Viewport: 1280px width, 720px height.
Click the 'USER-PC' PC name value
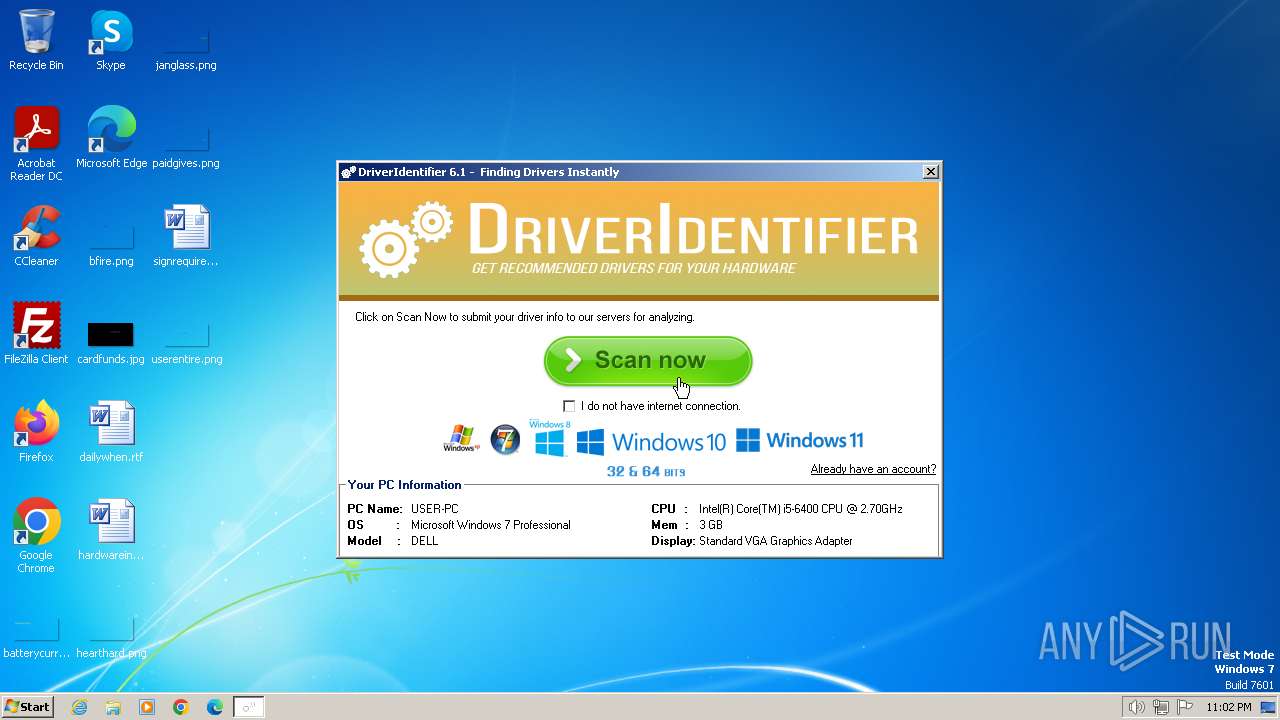[x=435, y=509]
